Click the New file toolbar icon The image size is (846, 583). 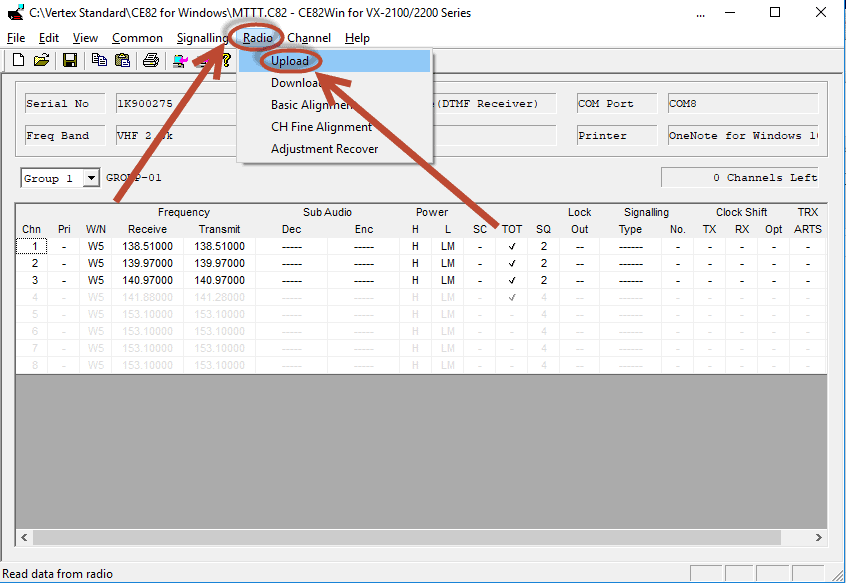(18, 60)
